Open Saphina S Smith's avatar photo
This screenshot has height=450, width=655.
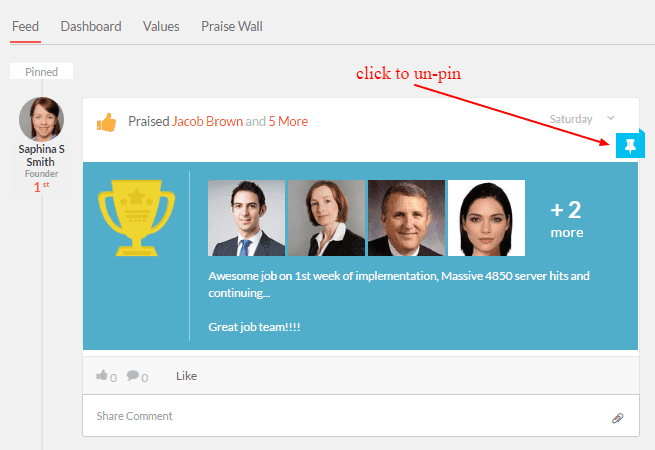[x=41, y=119]
